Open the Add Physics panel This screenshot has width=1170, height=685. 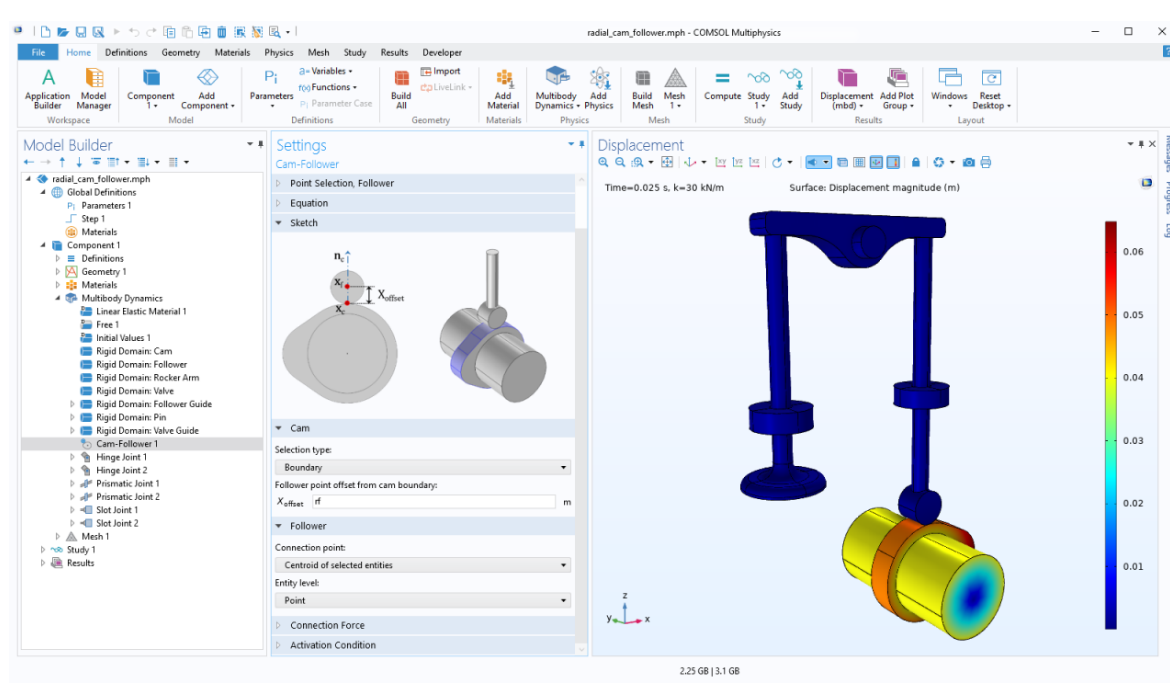[599, 89]
